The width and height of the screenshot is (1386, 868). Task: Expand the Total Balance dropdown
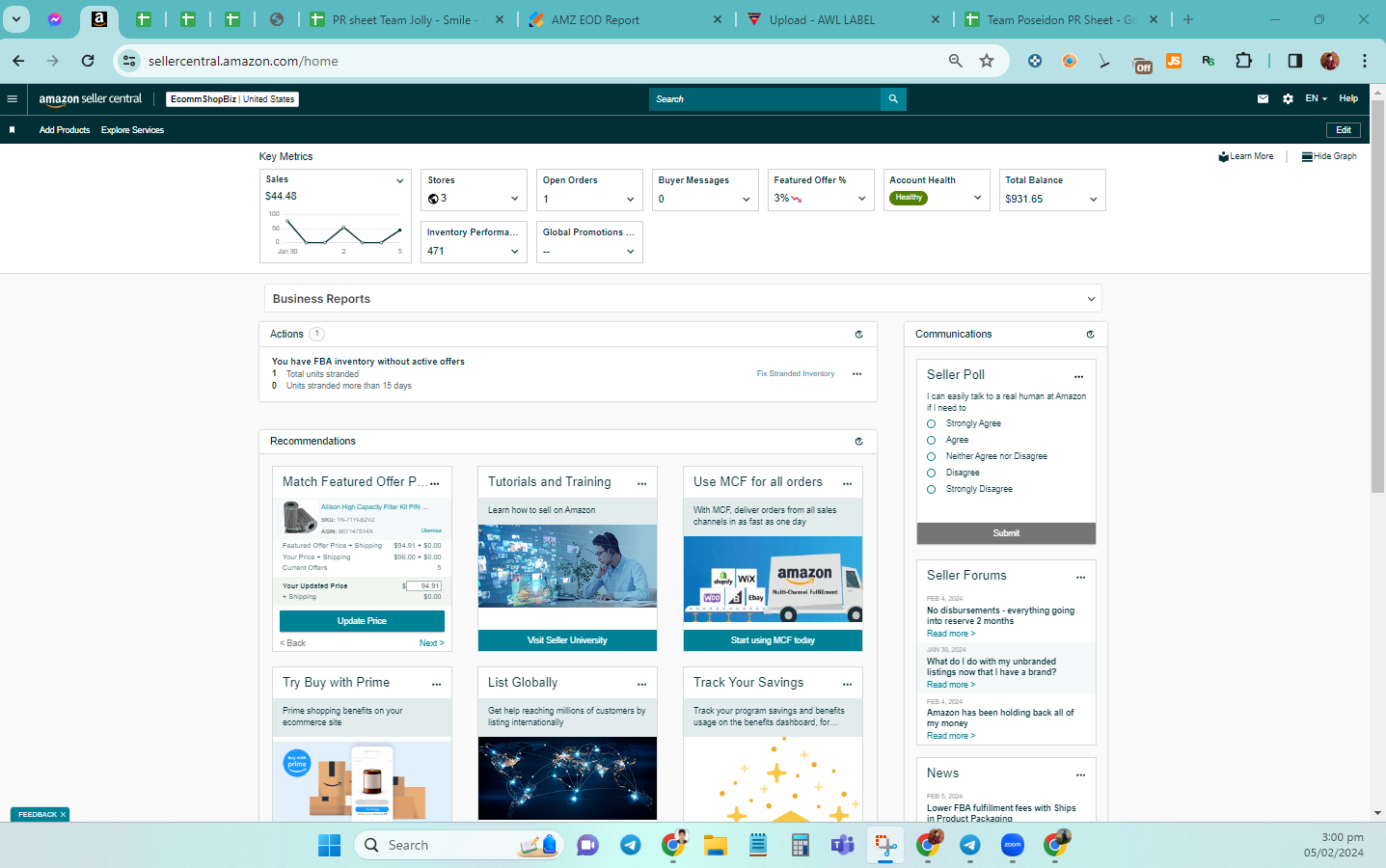click(1093, 199)
